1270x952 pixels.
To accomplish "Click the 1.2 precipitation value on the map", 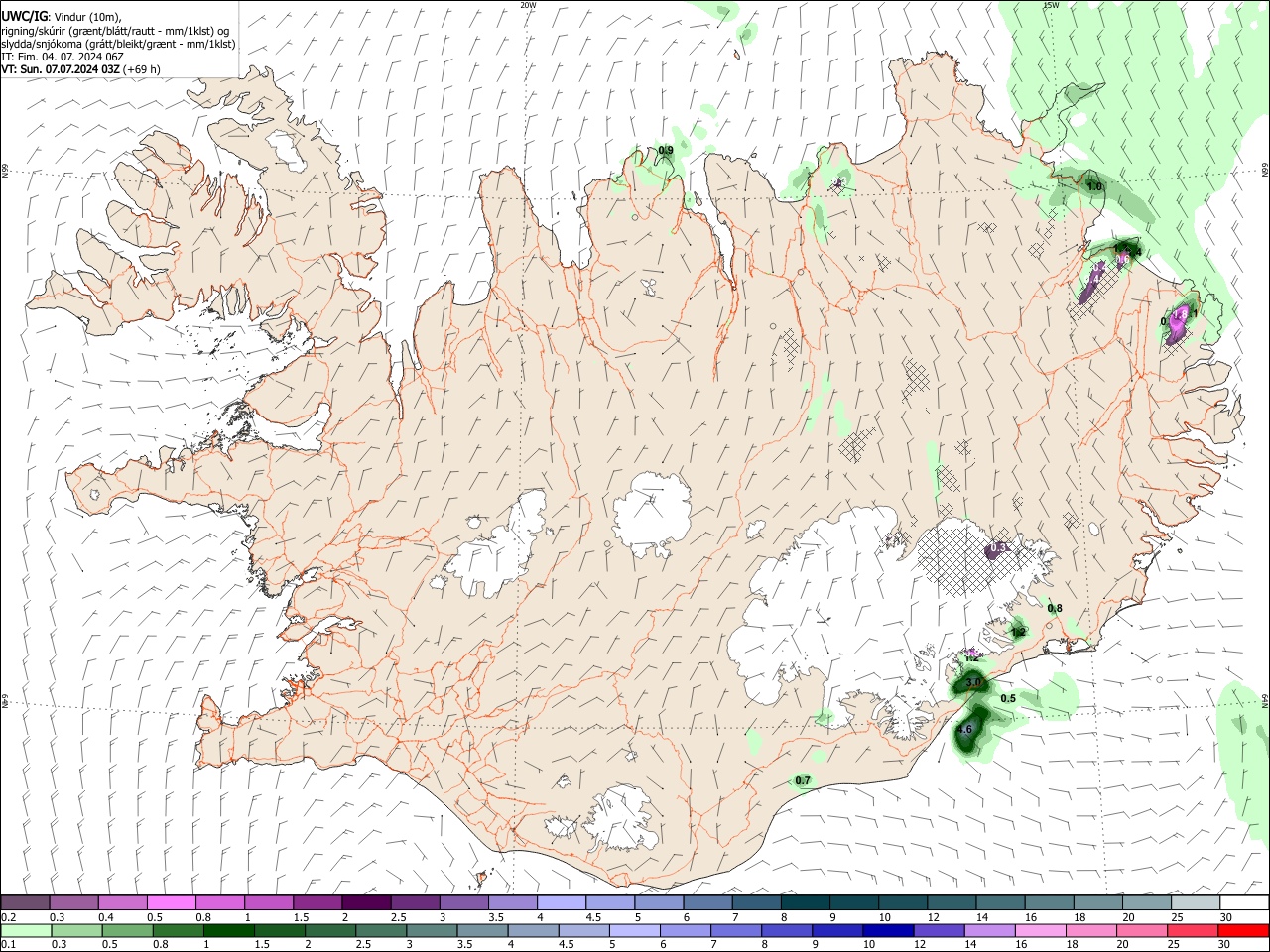I will click(x=1018, y=631).
